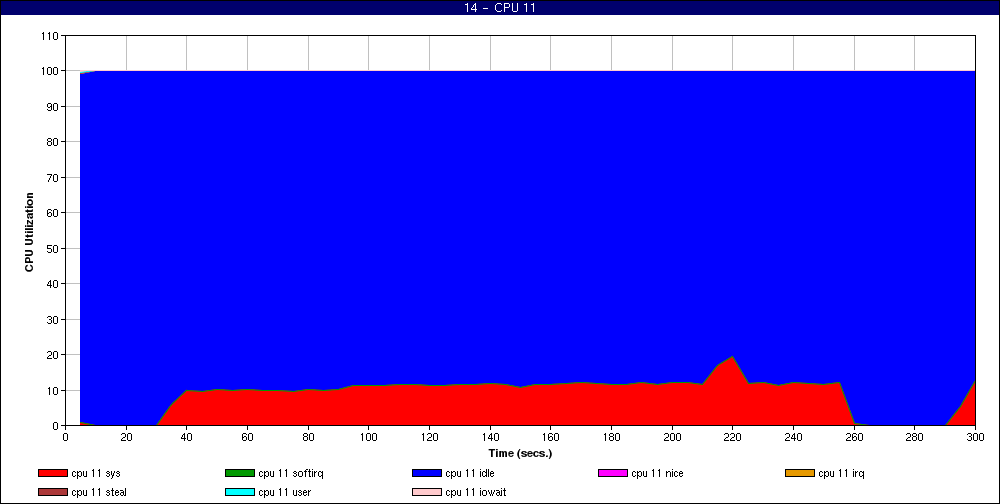Select the 'cpu 11 iowait' legend label
The image size is (1000, 504).
(476, 493)
